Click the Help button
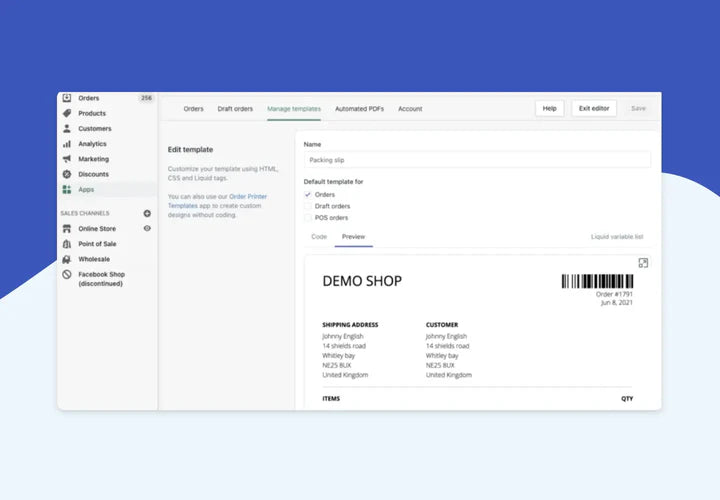 click(549, 108)
